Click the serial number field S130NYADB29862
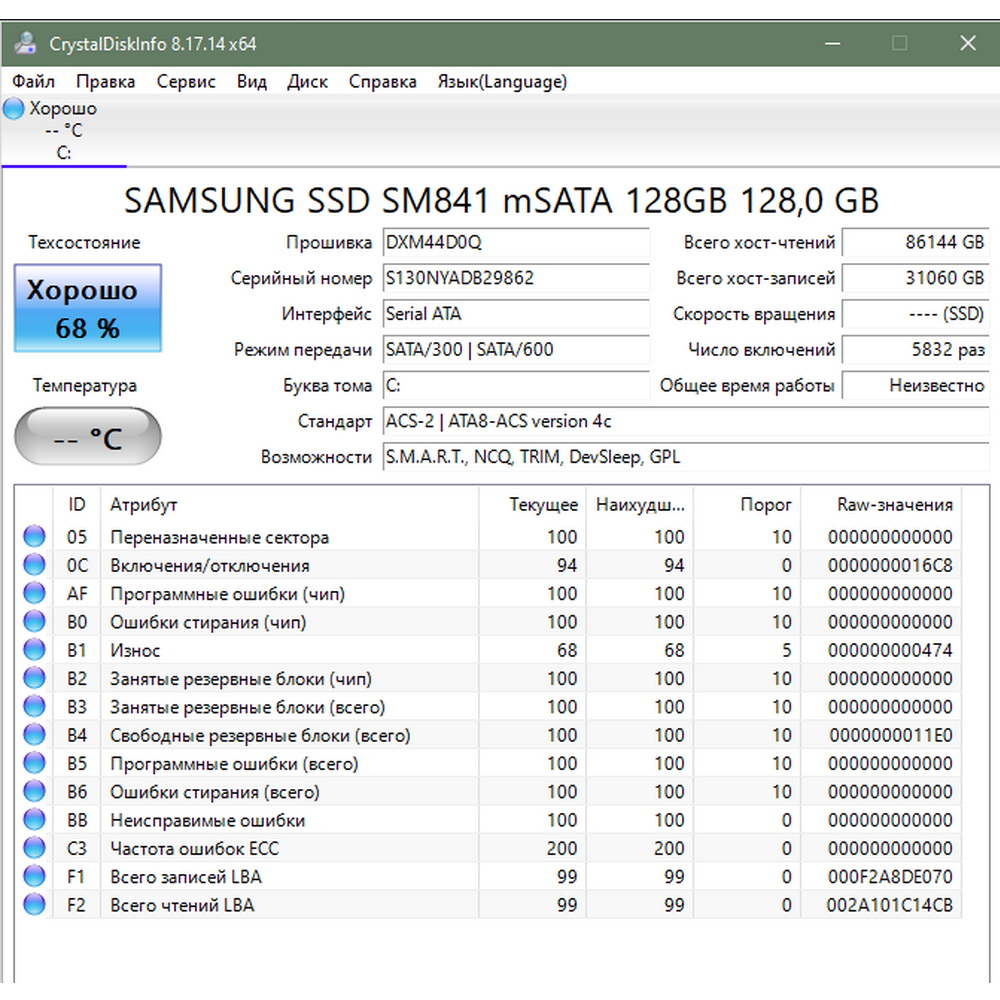 [x=515, y=278]
